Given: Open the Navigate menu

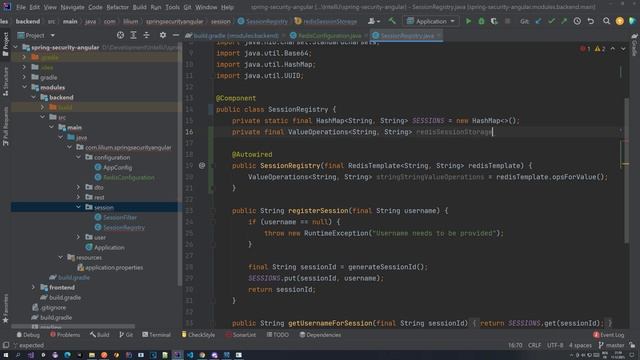Looking at the screenshot, I should tap(72, 7).
